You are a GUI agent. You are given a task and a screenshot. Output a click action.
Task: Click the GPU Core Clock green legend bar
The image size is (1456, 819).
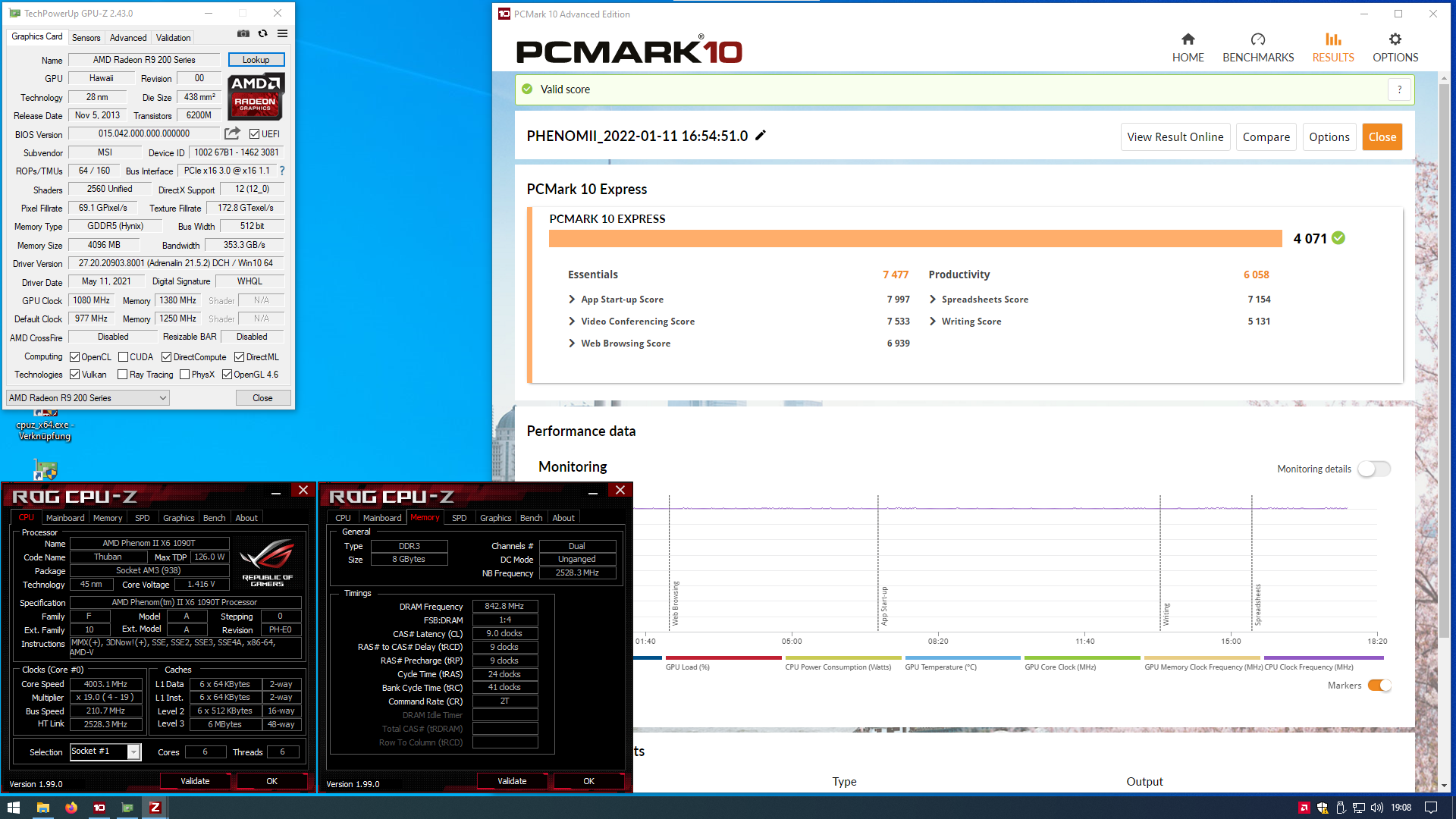pyautogui.click(x=1082, y=657)
